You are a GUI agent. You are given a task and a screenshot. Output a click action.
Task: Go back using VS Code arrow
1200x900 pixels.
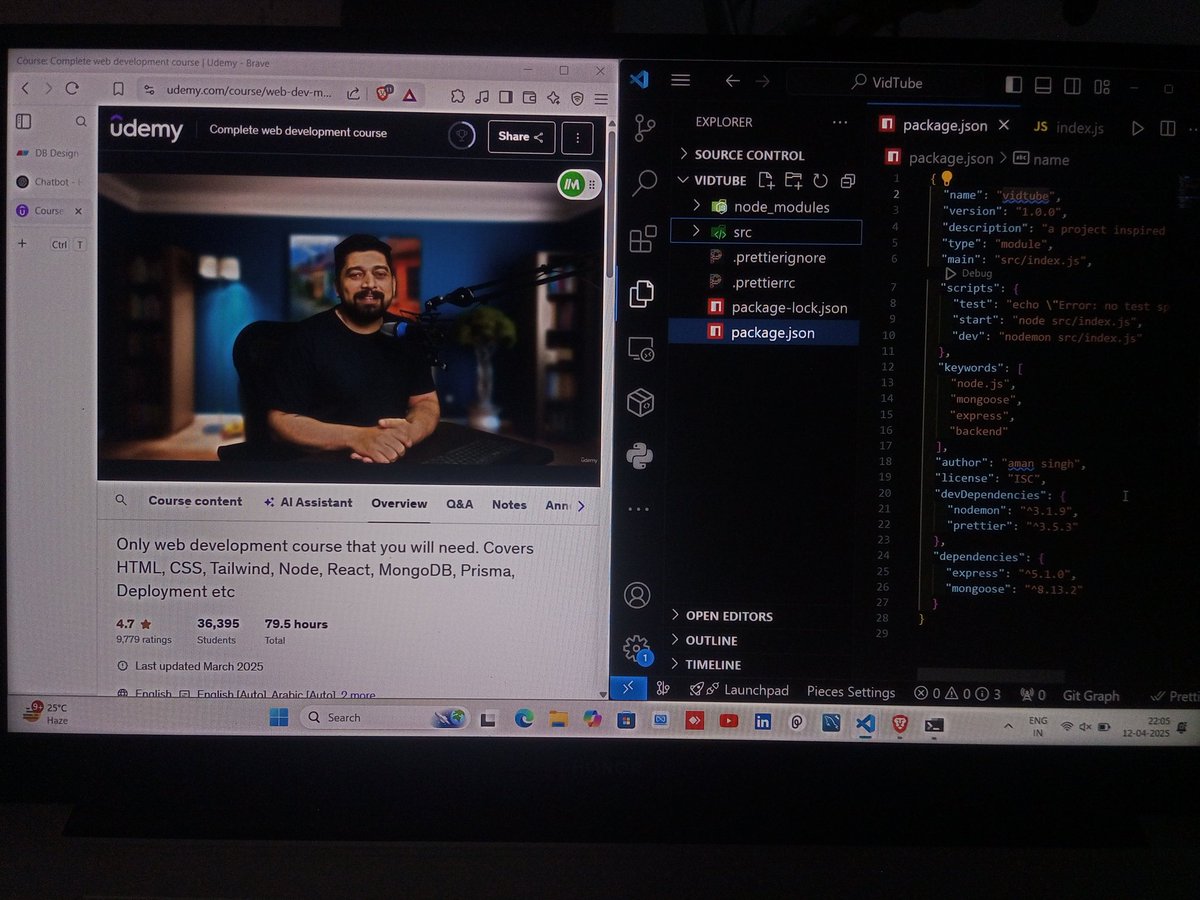(x=733, y=81)
